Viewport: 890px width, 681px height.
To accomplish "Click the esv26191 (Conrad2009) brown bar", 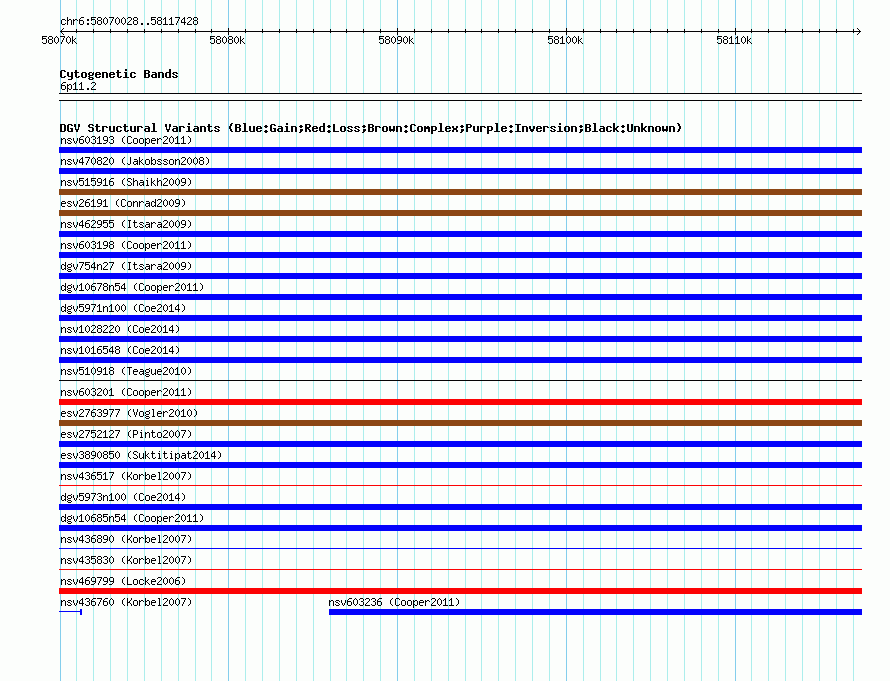I will click(460, 213).
